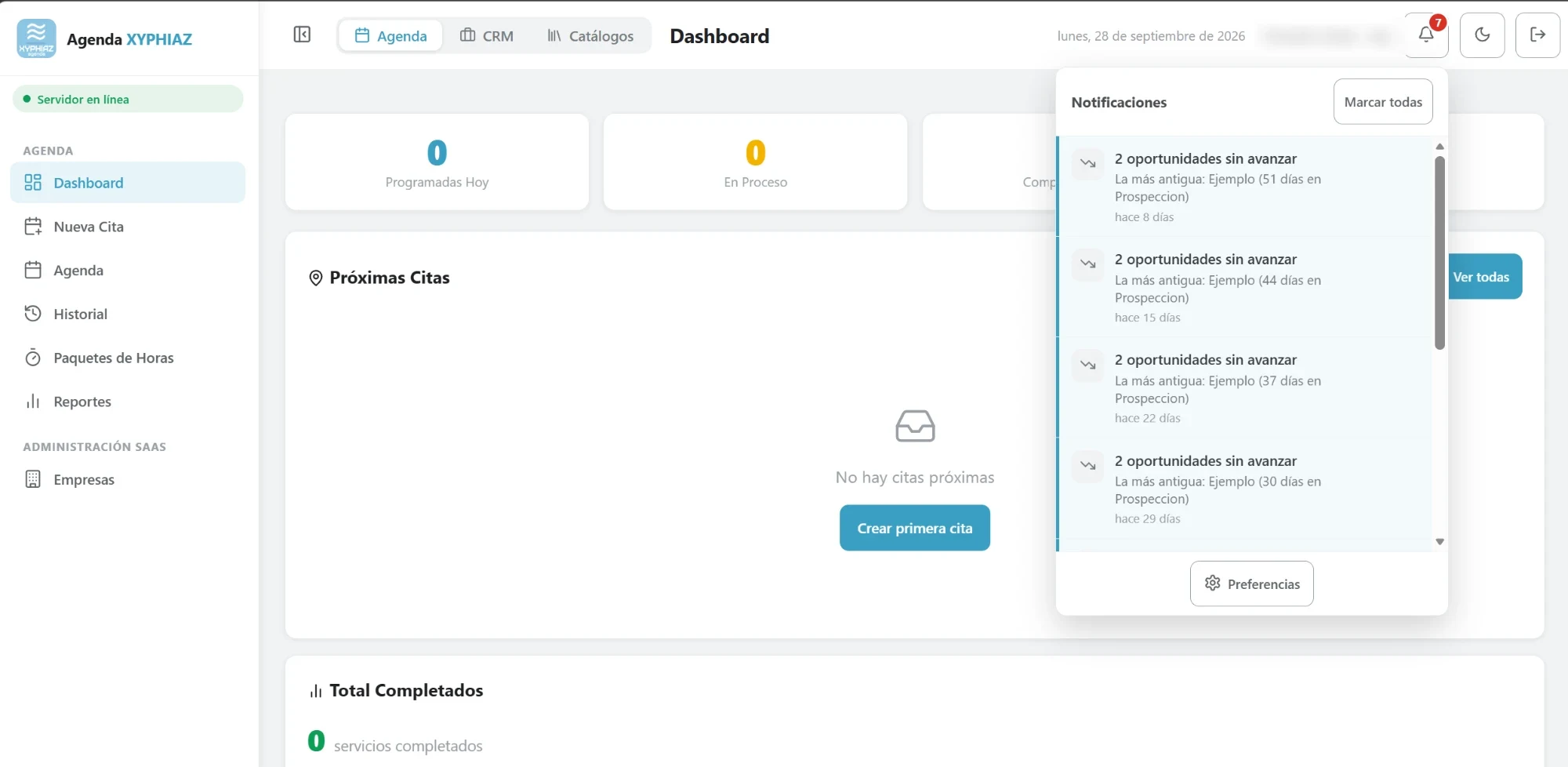
Task: Click the Historial clock icon
Action: [33, 314]
